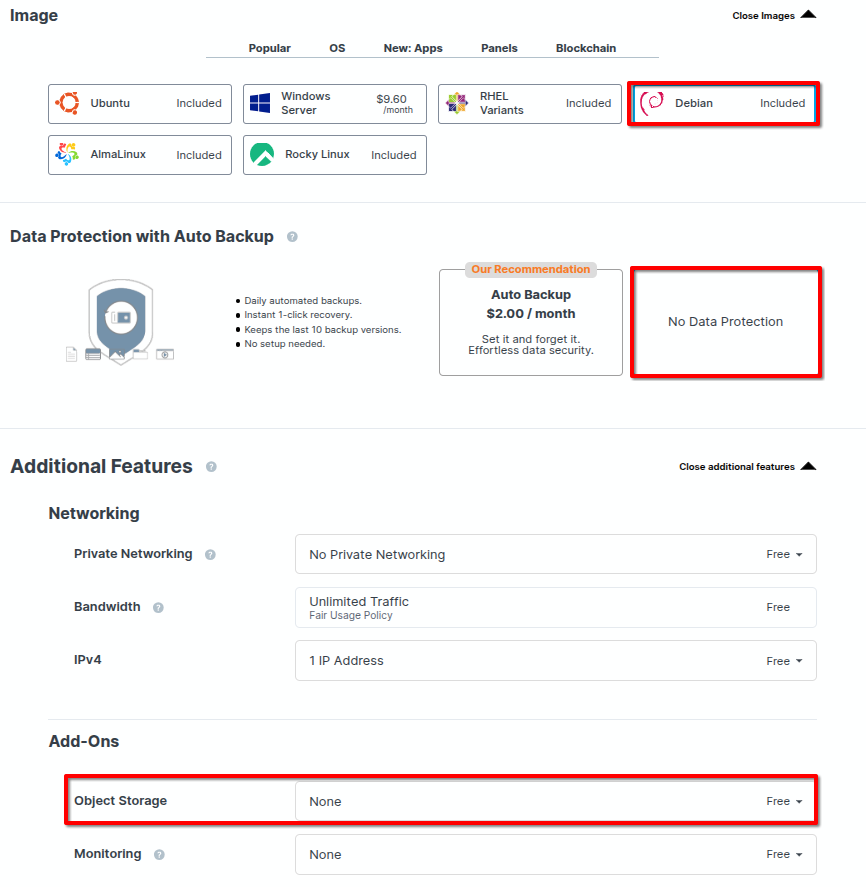Choose Rocky Linux Included image card

(335, 155)
